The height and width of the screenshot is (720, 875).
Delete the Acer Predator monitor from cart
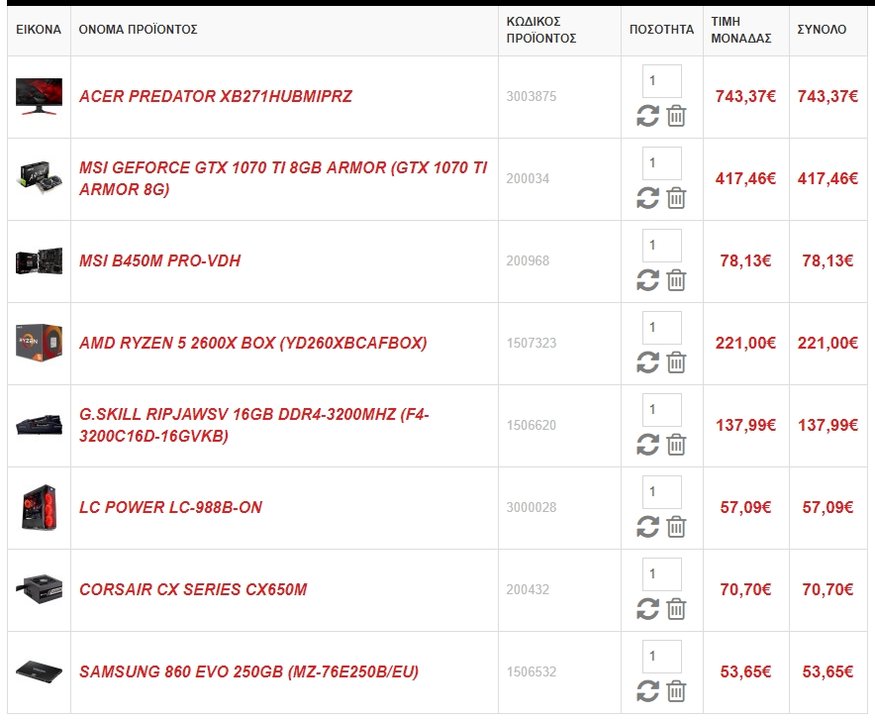click(x=676, y=116)
